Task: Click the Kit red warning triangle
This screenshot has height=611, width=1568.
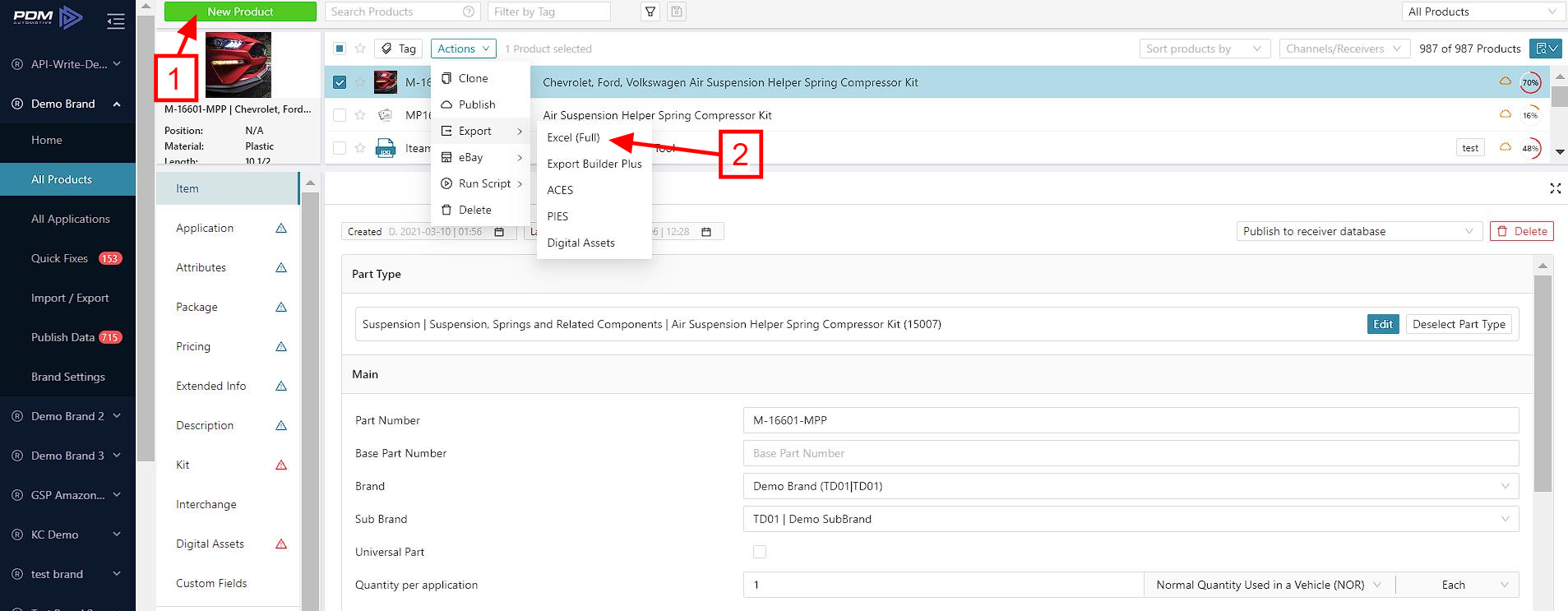Action: (x=281, y=465)
